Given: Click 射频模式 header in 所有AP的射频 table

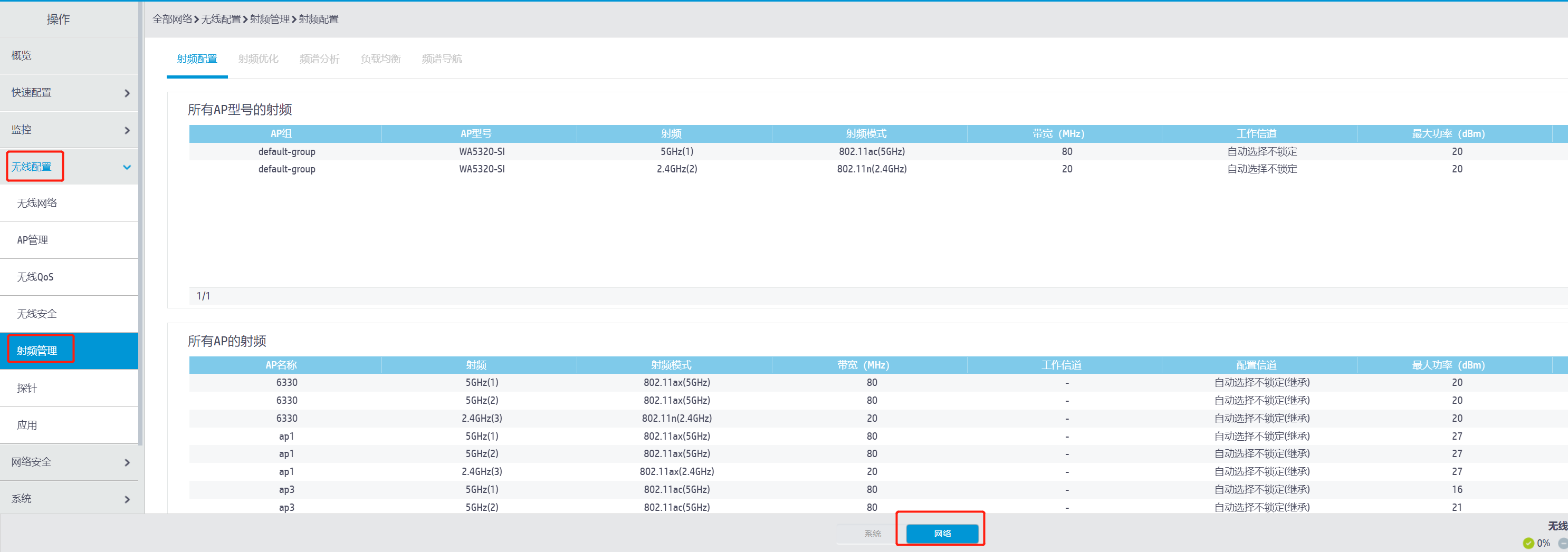Looking at the screenshot, I should click(674, 365).
